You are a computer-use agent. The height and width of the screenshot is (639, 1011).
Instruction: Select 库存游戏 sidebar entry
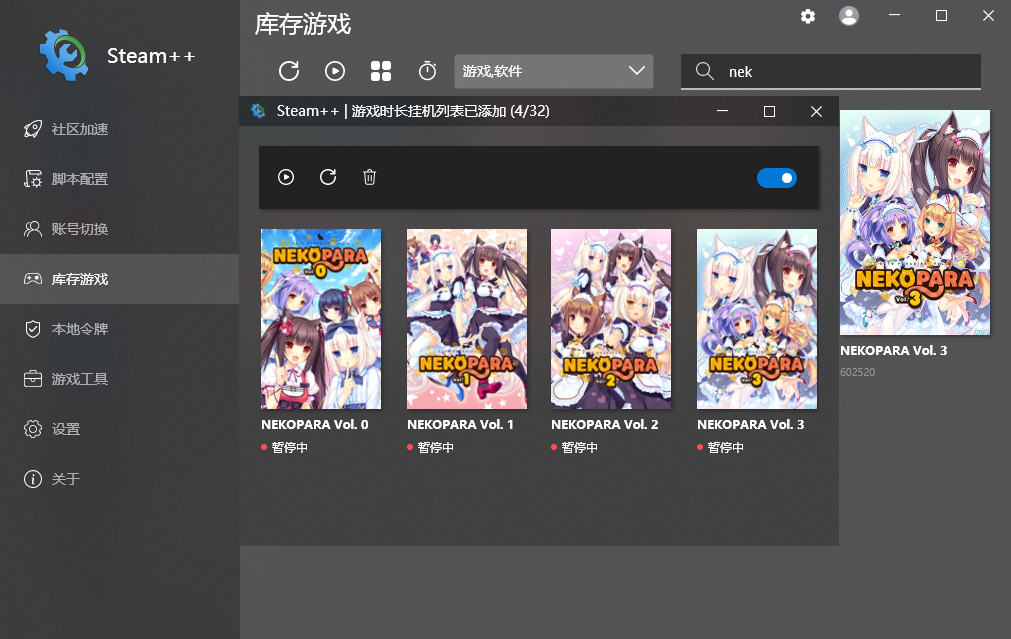click(119, 279)
